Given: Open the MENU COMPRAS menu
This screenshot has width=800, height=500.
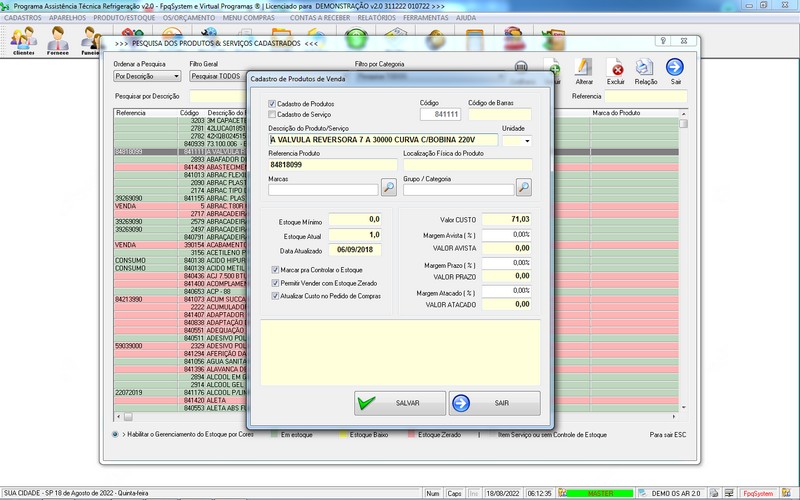Looking at the screenshot, I should point(249,17).
